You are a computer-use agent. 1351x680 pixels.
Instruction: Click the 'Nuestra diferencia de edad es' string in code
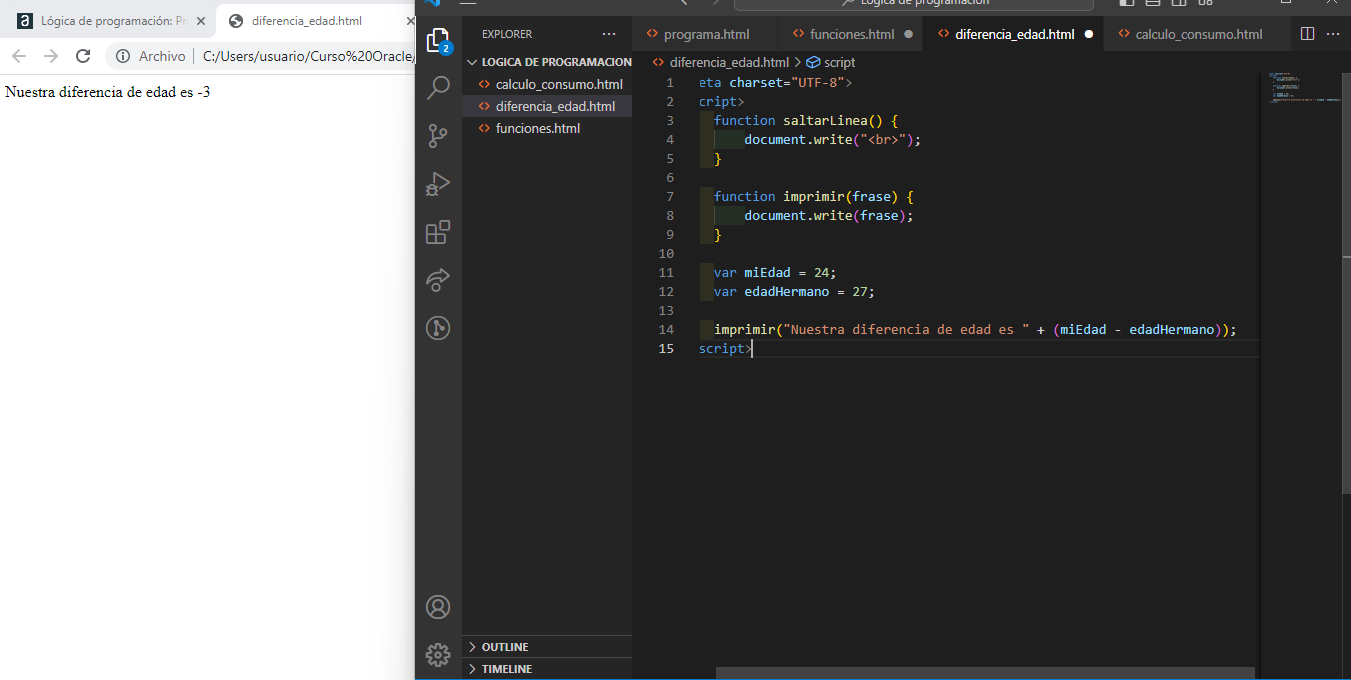pyautogui.click(x=906, y=330)
